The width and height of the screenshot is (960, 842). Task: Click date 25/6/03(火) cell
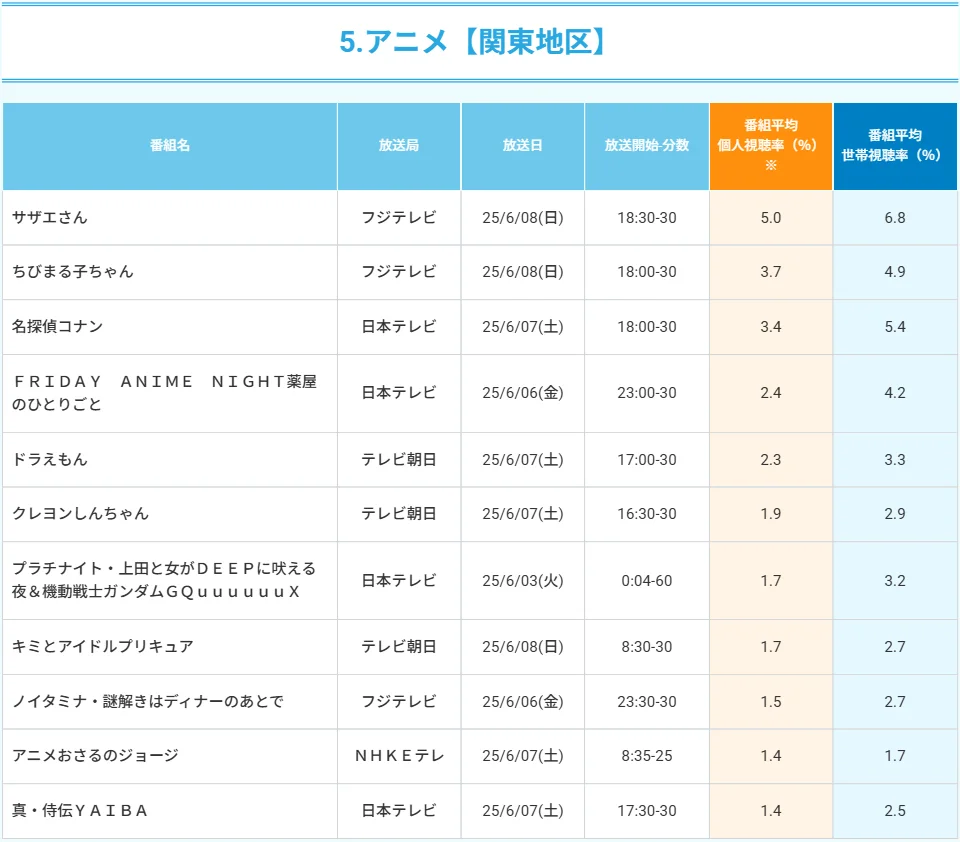click(x=522, y=580)
